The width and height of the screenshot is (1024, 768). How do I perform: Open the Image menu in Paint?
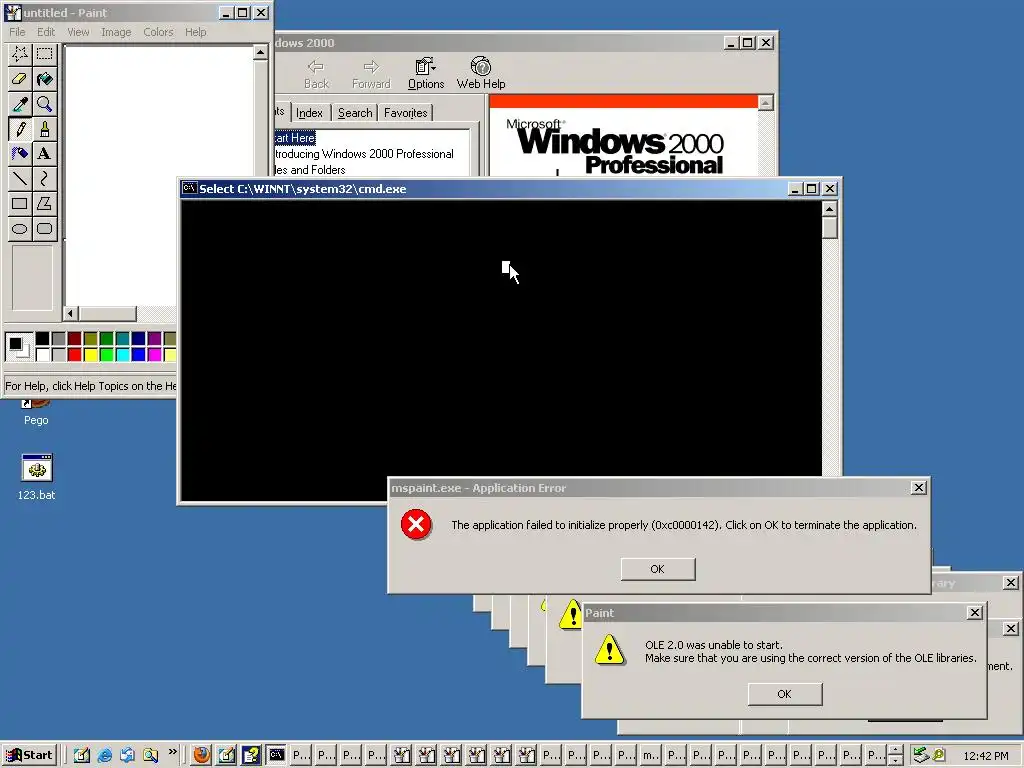[x=116, y=32]
